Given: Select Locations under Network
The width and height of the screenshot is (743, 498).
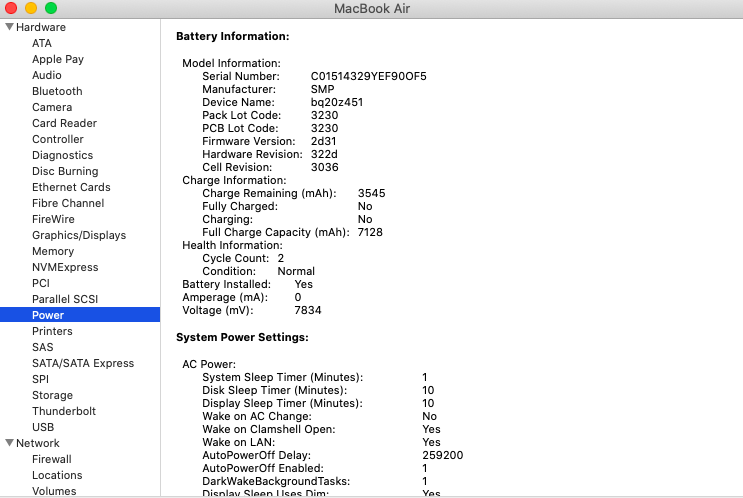Looking at the screenshot, I should 57,475.
